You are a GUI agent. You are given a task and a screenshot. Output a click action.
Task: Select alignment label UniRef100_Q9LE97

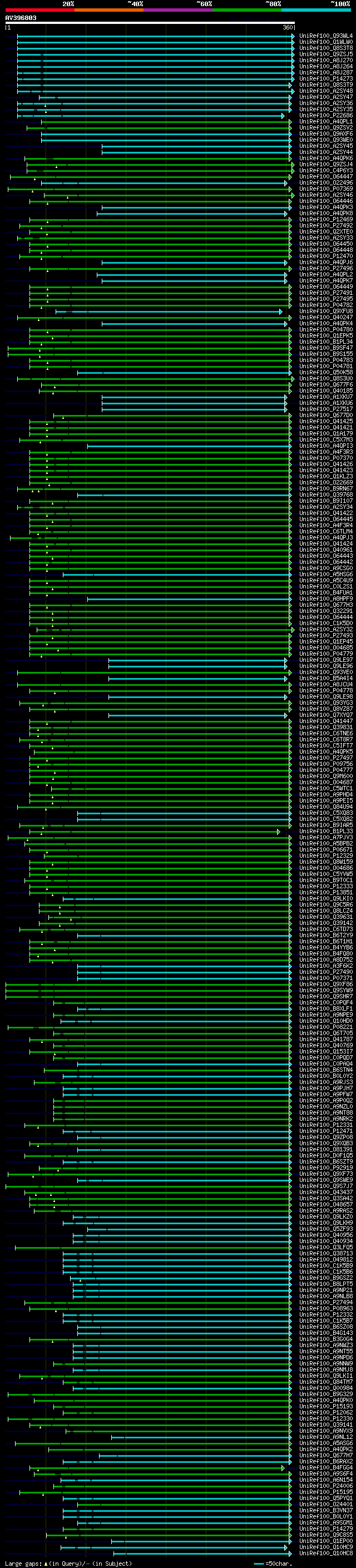325,660
